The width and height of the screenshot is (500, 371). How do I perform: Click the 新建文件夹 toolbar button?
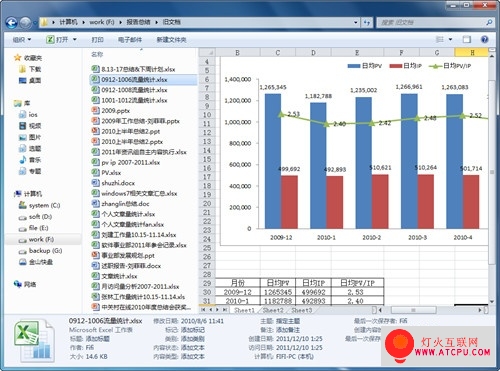click(171, 40)
